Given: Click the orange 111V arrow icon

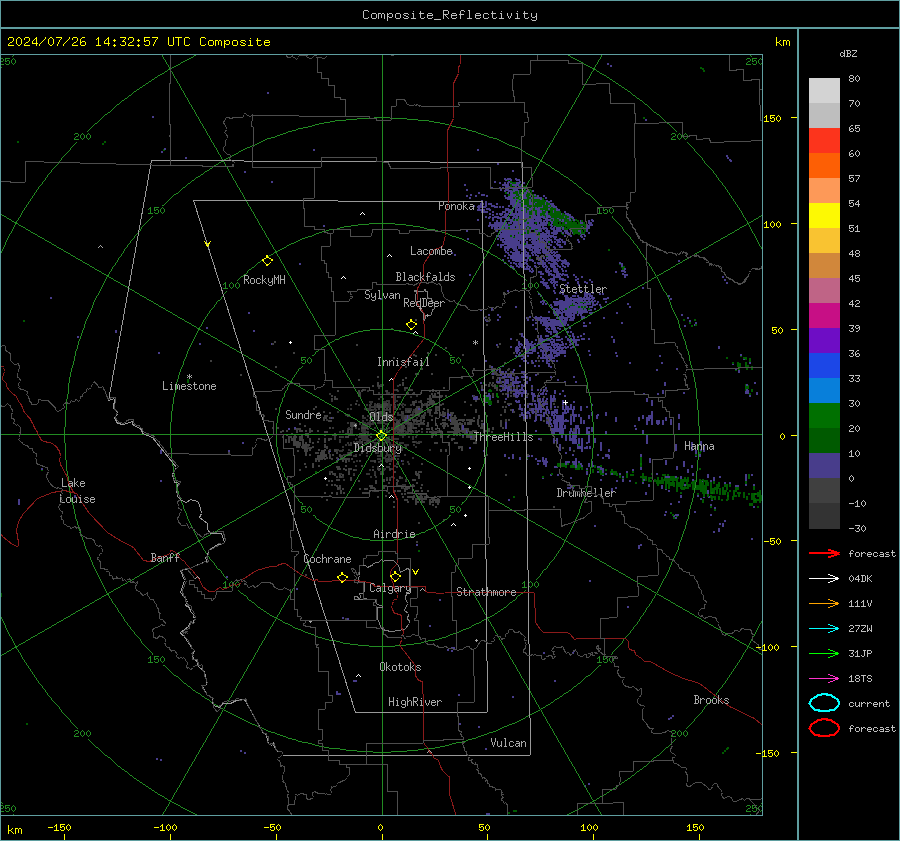Looking at the screenshot, I should click(824, 603).
